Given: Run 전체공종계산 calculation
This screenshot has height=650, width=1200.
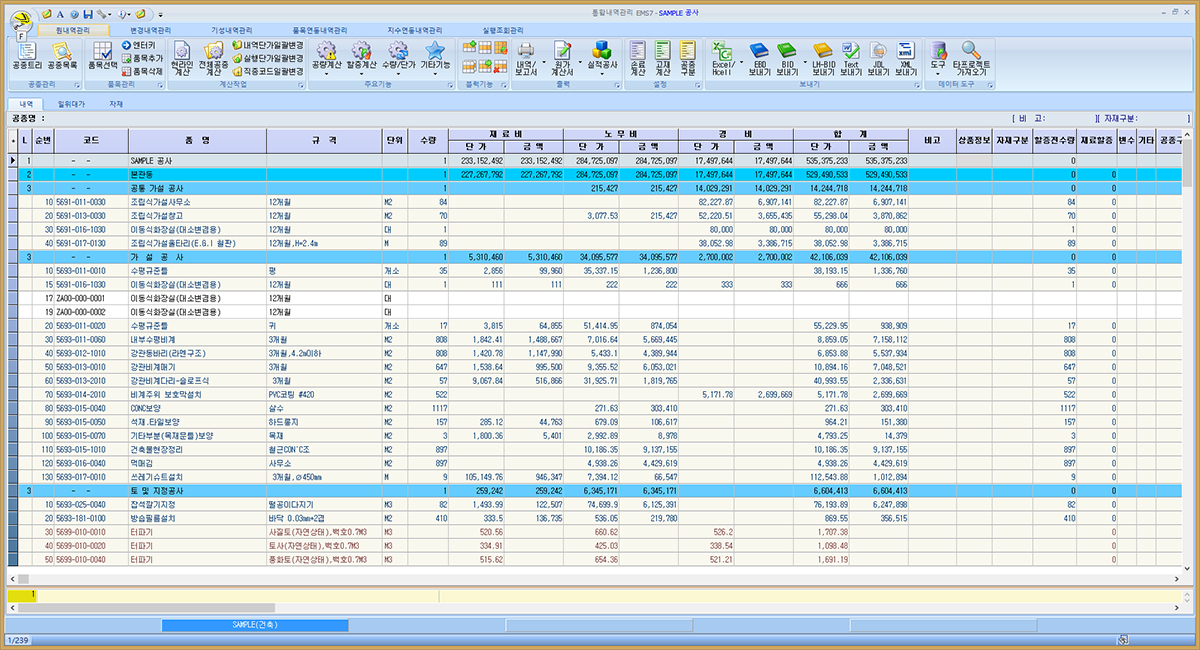Looking at the screenshot, I should point(213,57).
